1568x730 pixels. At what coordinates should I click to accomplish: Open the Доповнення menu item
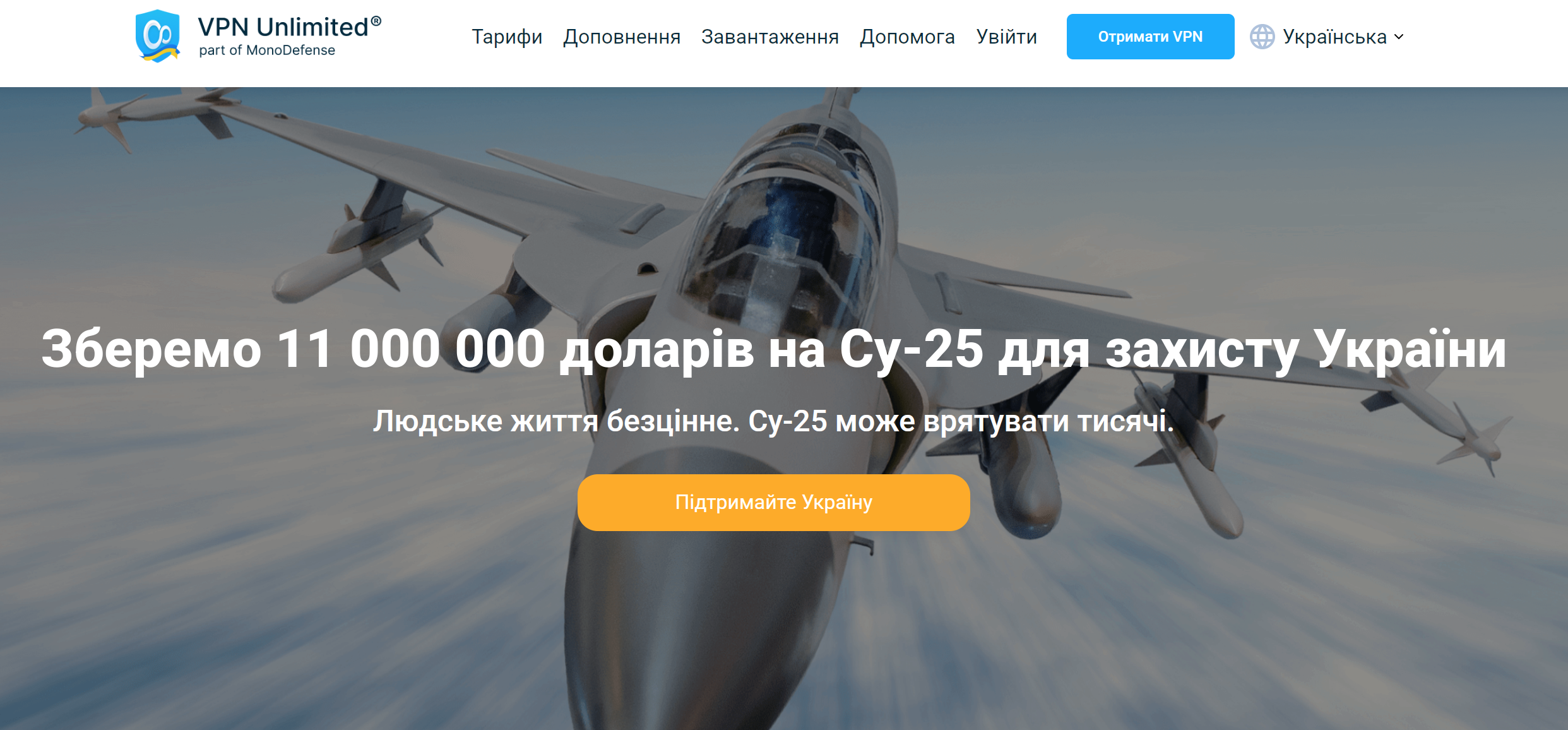(x=622, y=37)
